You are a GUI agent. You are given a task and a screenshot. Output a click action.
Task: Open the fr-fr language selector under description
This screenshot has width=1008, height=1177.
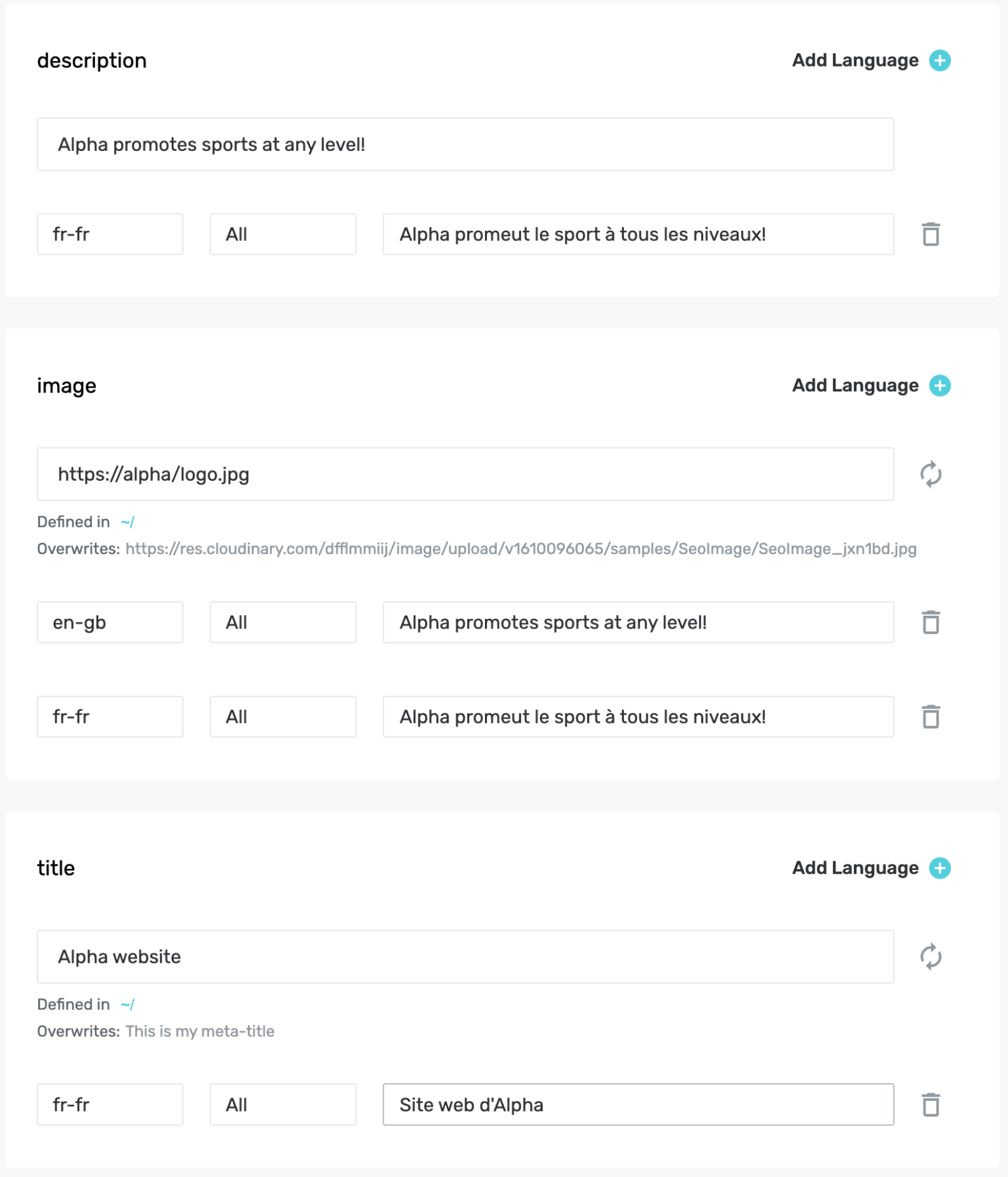pos(110,234)
